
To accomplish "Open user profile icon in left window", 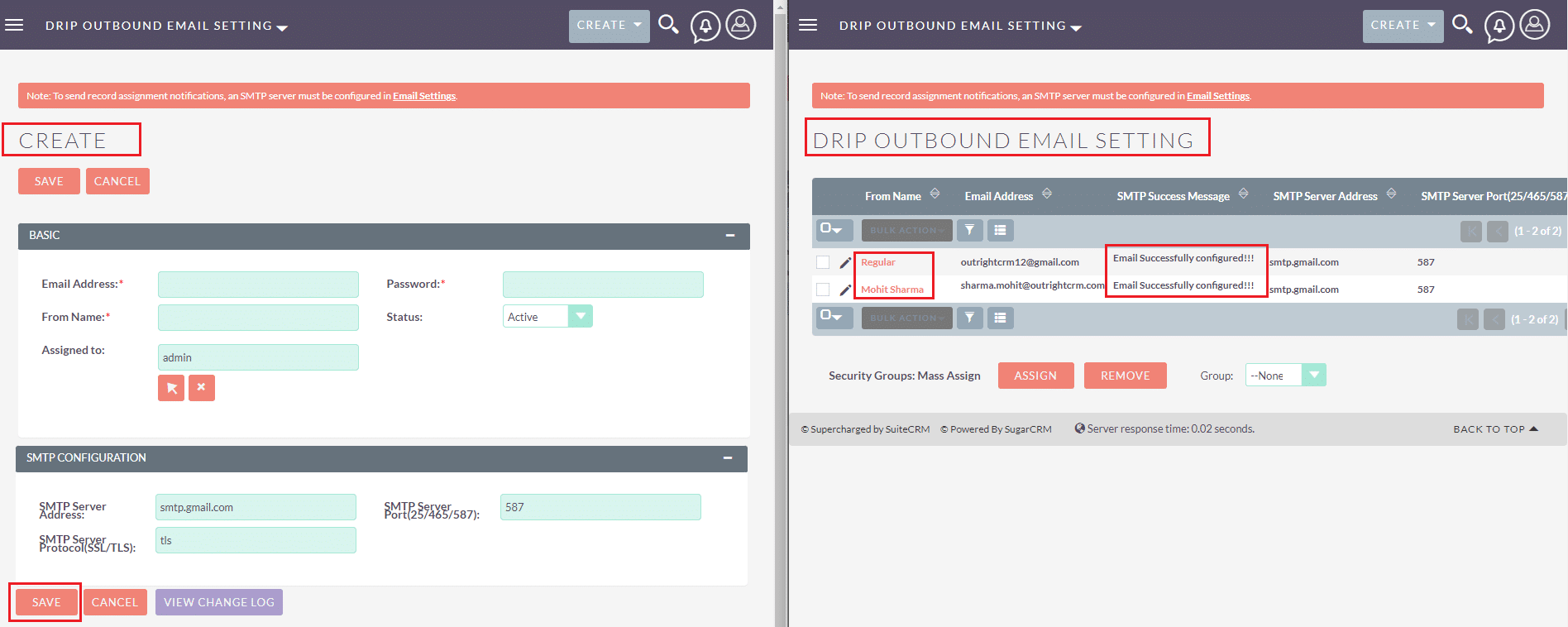I will (741, 24).
